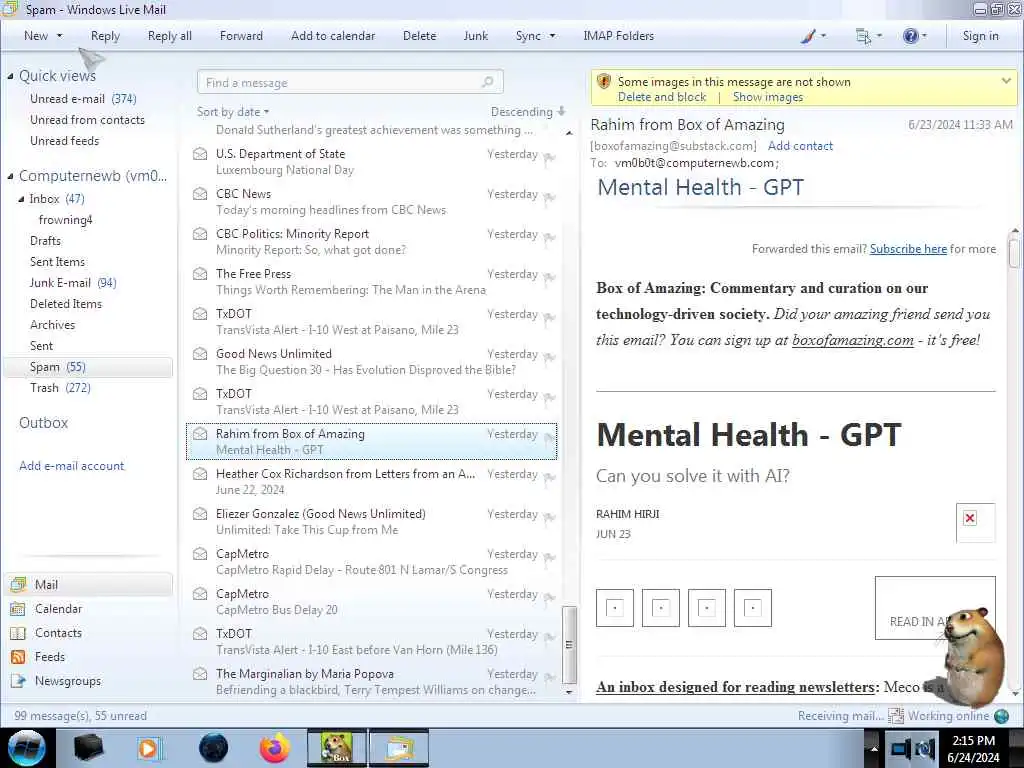Click the message list scrollbar thumb
This screenshot has width=1024, height=768.
(x=569, y=645)
